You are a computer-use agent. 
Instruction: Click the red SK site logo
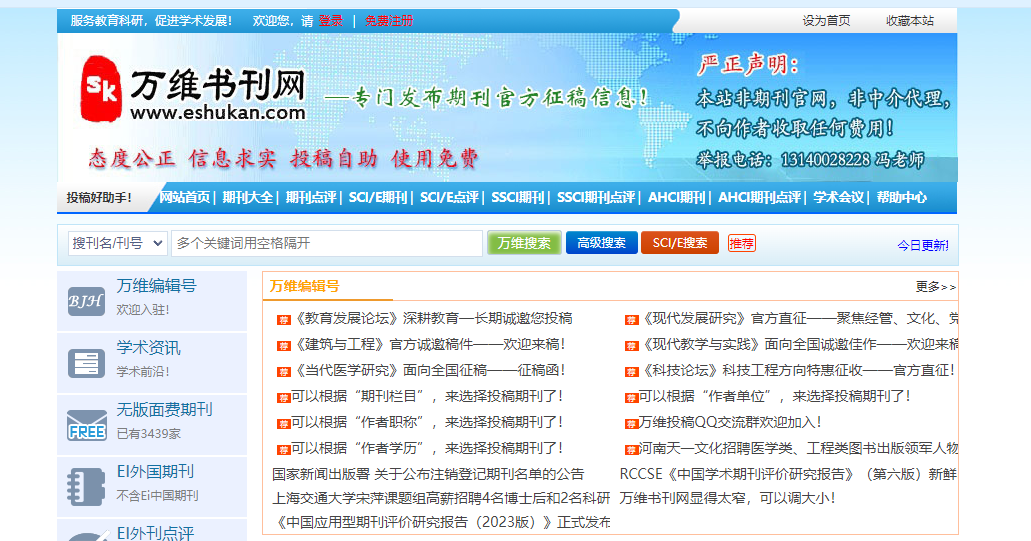click(x=101, y=89)
